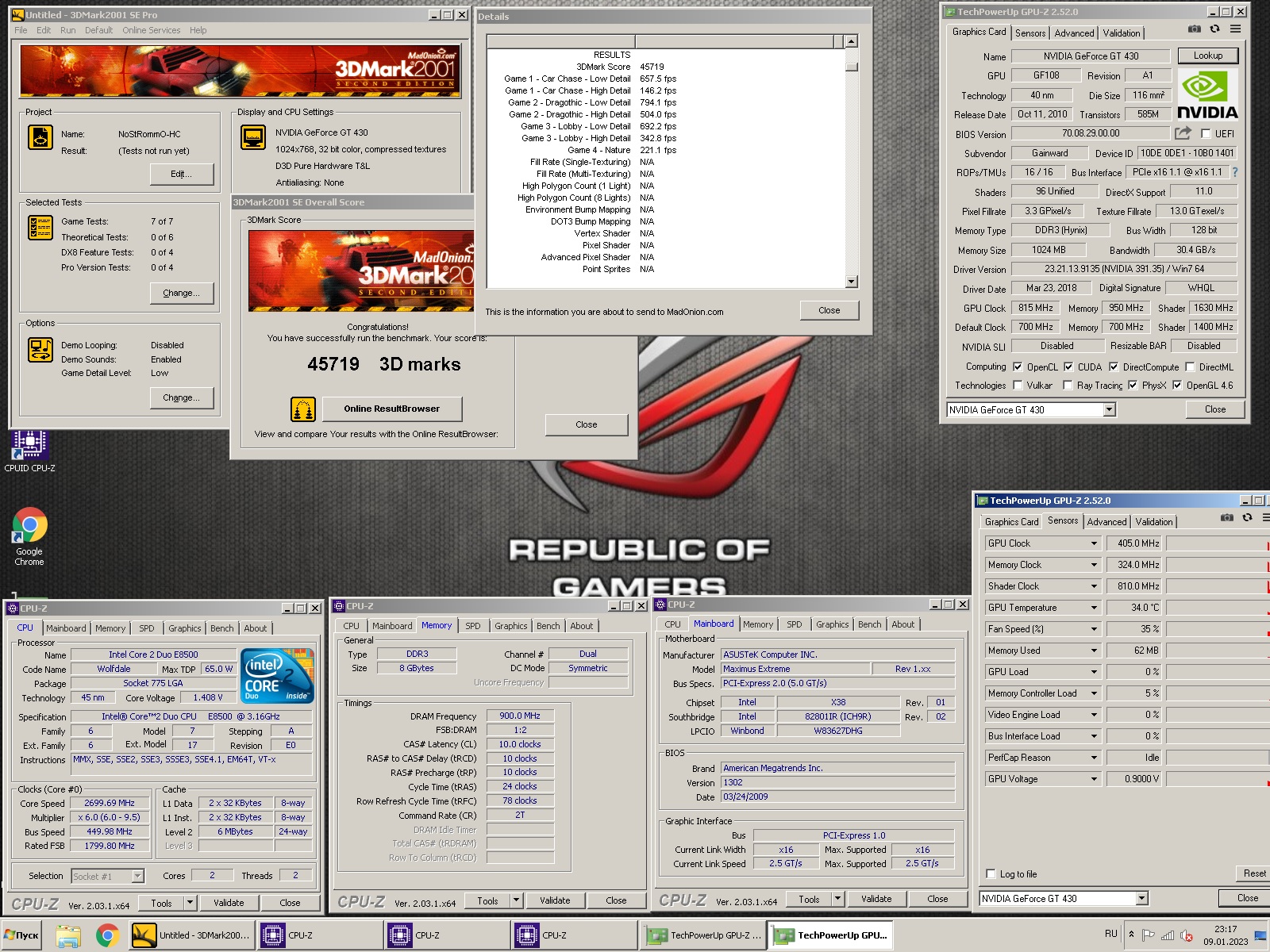The width and height of the screenshot is (1270, 952).
Task: Open Google Chrome desktop shortcut
Action: tap(29, 537)
